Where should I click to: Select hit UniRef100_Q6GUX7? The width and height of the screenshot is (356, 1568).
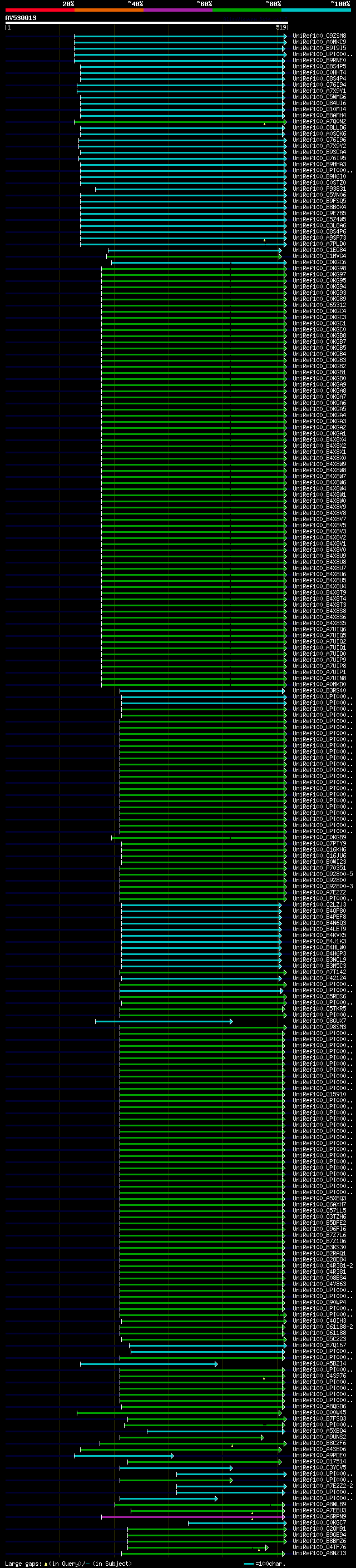319,1021
